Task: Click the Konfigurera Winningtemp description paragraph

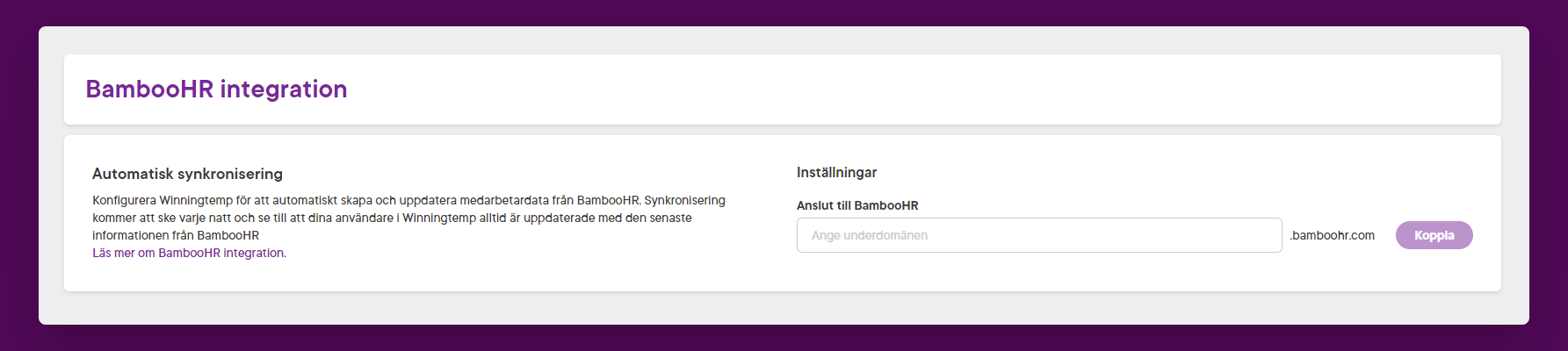Action: click(408, 218)
